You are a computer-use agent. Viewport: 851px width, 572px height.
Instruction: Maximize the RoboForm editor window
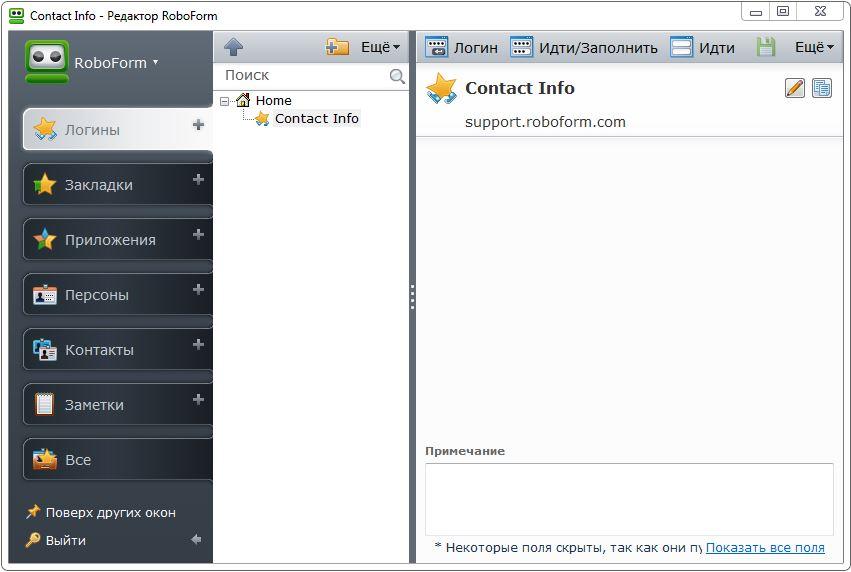coord(783,11)
